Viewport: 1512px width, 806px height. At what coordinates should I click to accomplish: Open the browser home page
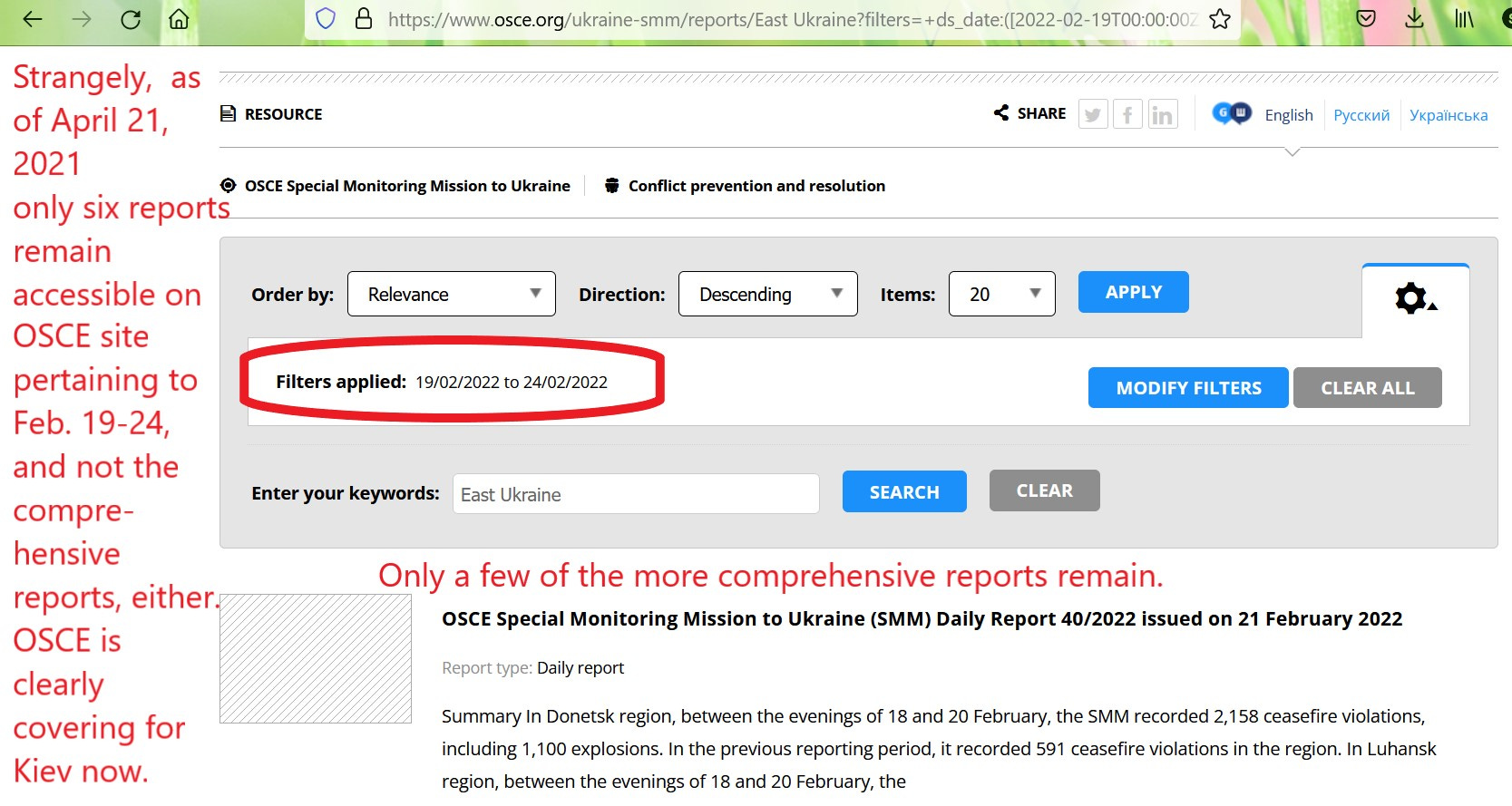point(180,19)
